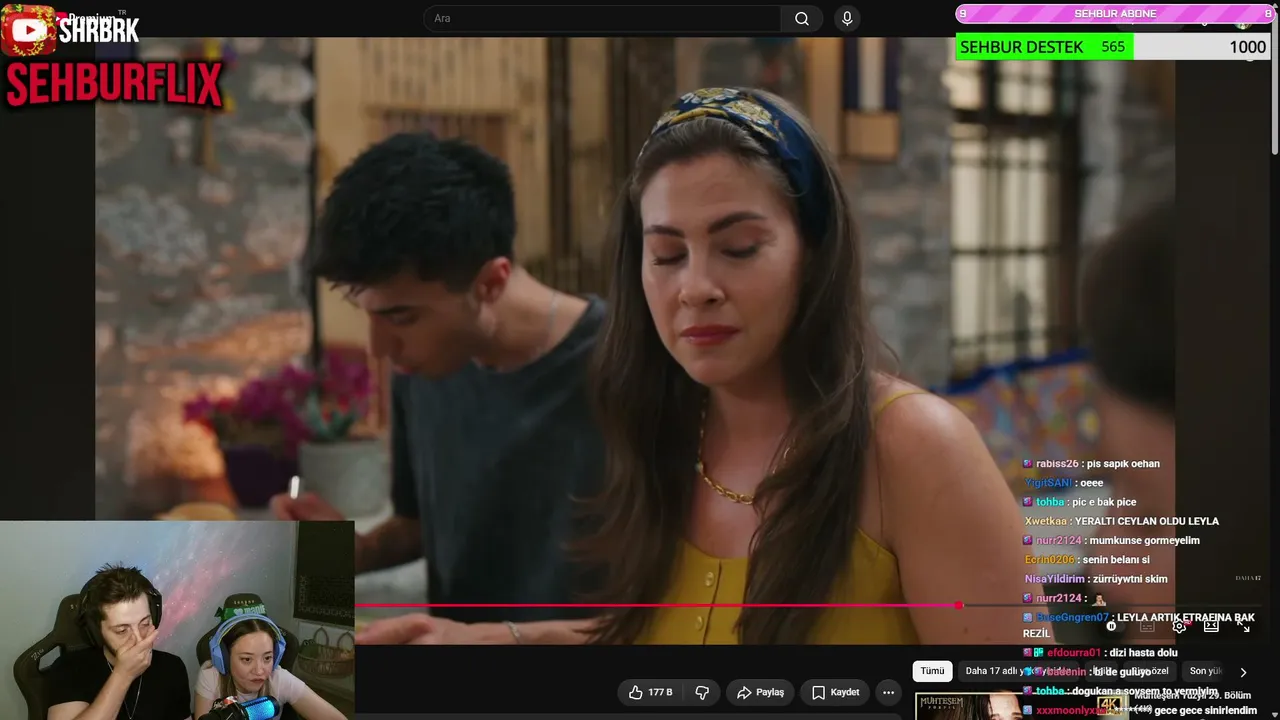
Task: Click the 'Muhteşem Yüzyıl 29. Bölüm' video title
Action: click(1192, 695)
